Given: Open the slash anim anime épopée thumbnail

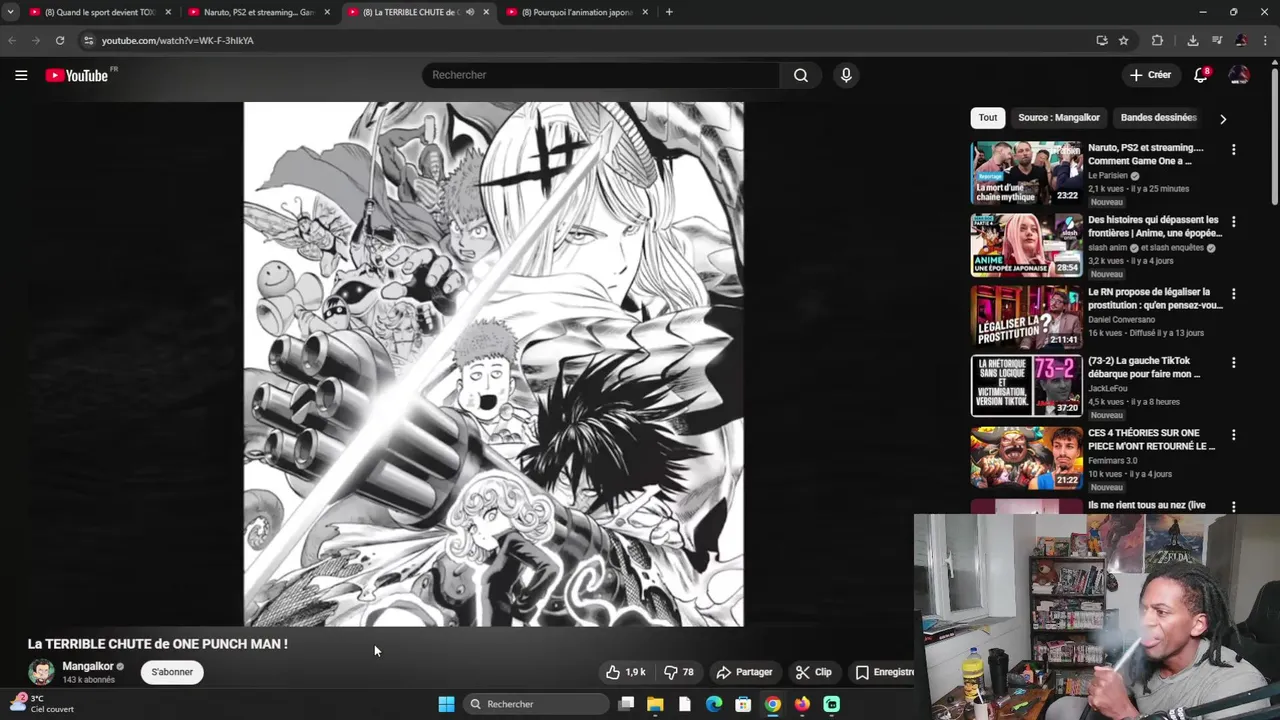Looking at the screenshot, I should (1027, 245).
